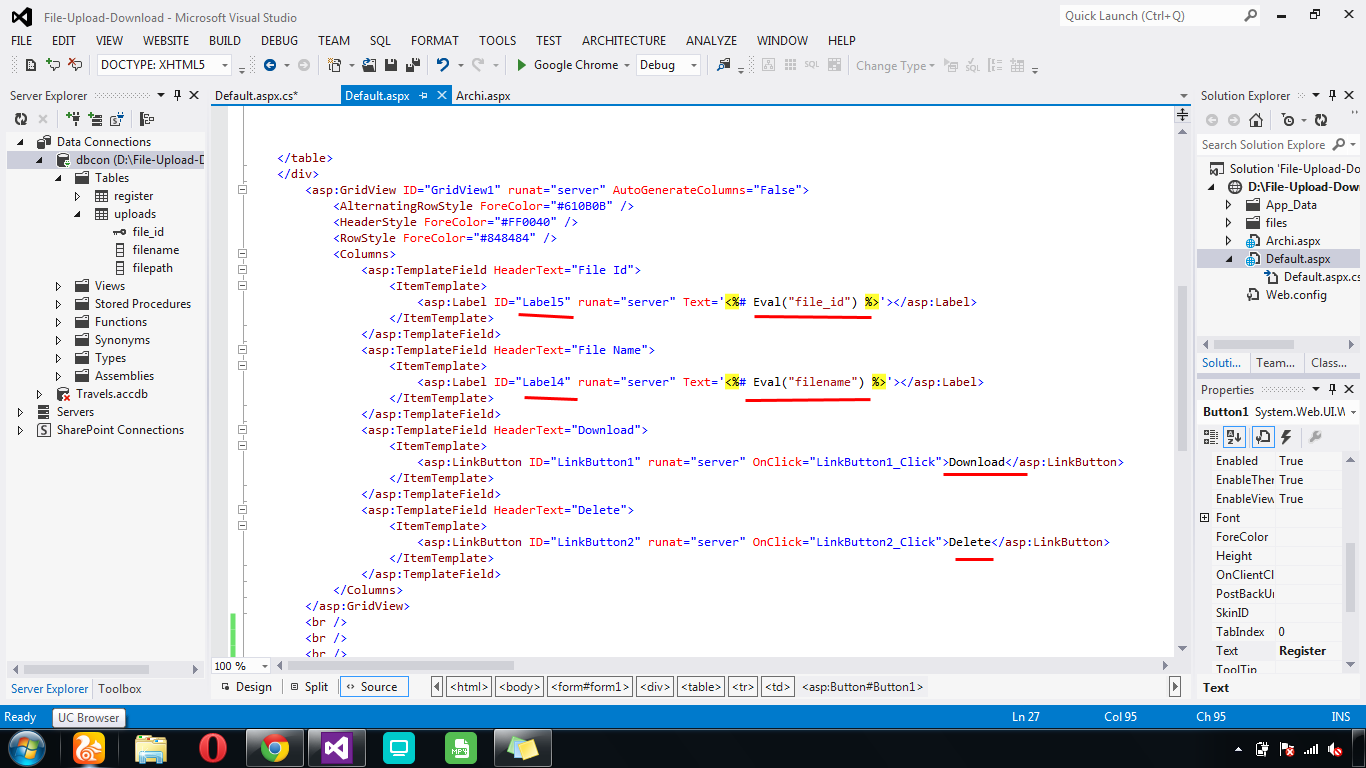1366x768 pixels.
Task: Click Save All icon in toolbar
Action: click(412, 65)
